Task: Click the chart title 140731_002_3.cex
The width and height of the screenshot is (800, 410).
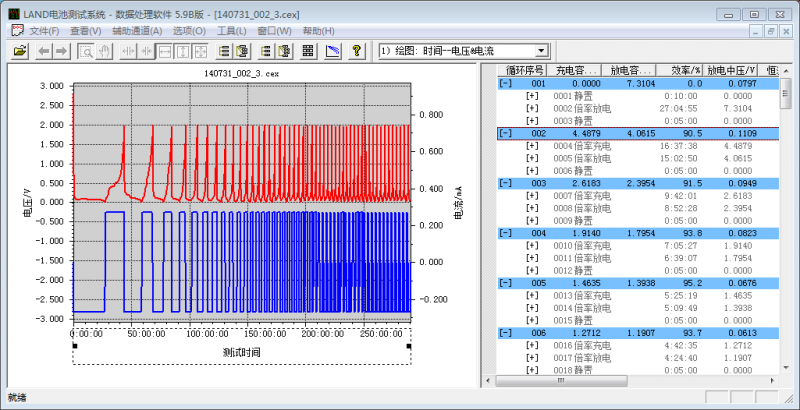Action: [241, 73]
